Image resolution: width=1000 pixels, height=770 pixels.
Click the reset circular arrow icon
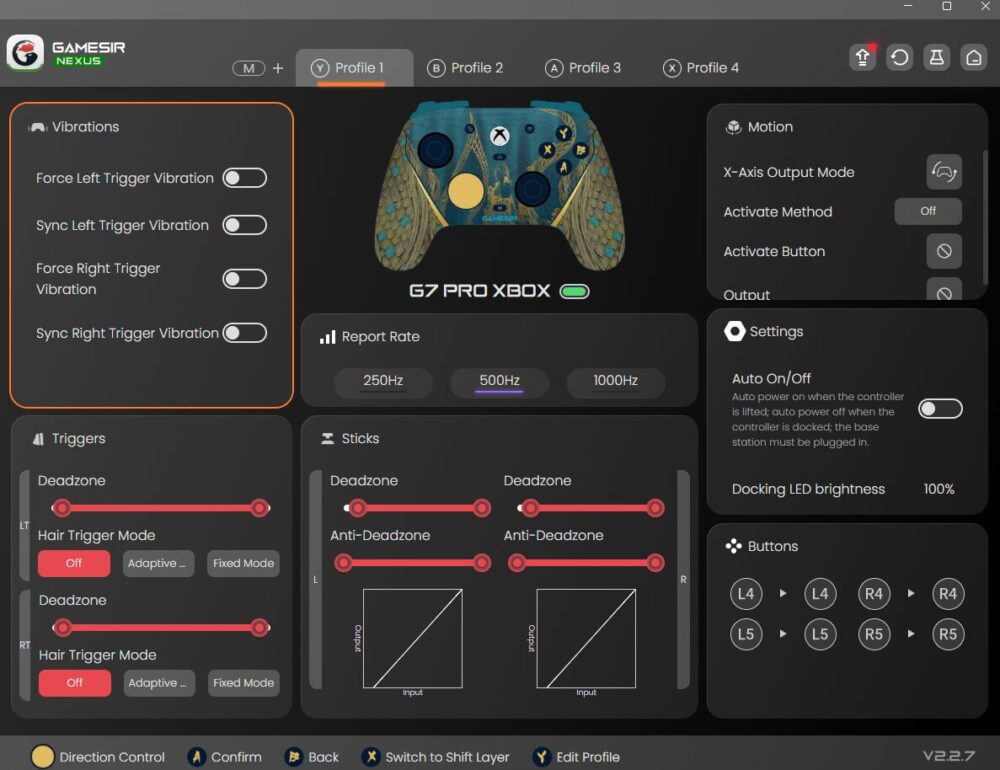900,57
